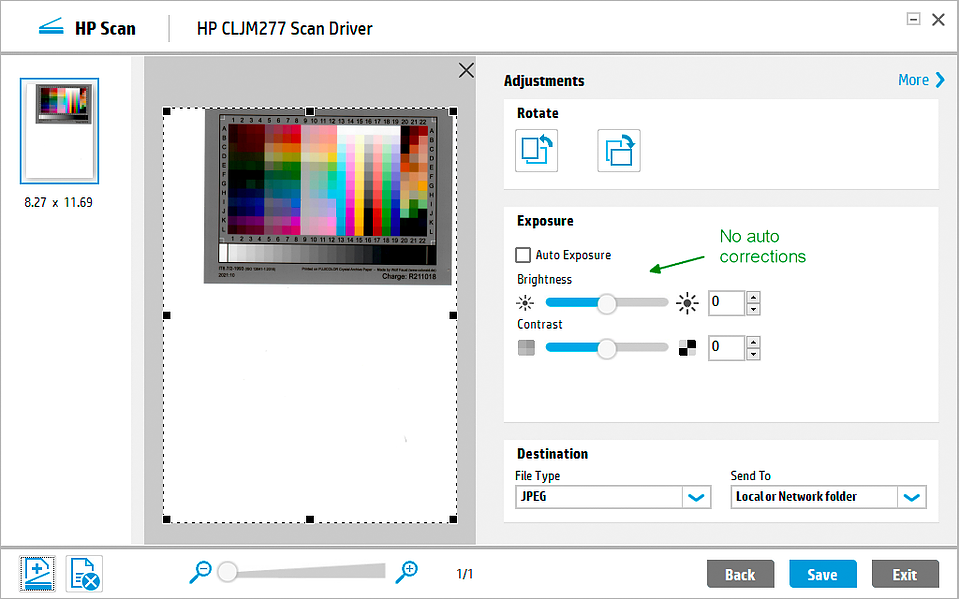The height and width of the screenshot is (599, 959).
Task: Click the Back button
Action: point(740,575)
